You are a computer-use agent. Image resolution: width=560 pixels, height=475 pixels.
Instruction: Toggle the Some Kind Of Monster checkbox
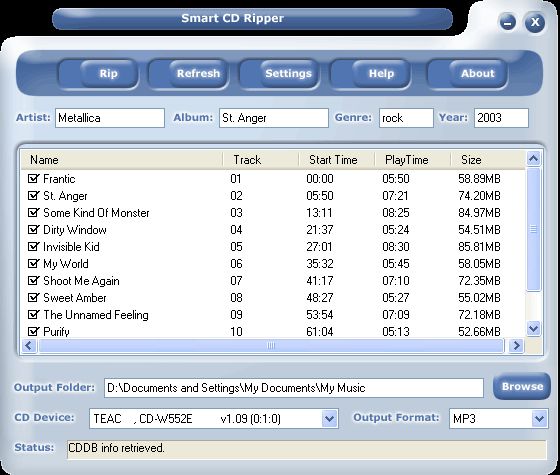coord(33,212)
